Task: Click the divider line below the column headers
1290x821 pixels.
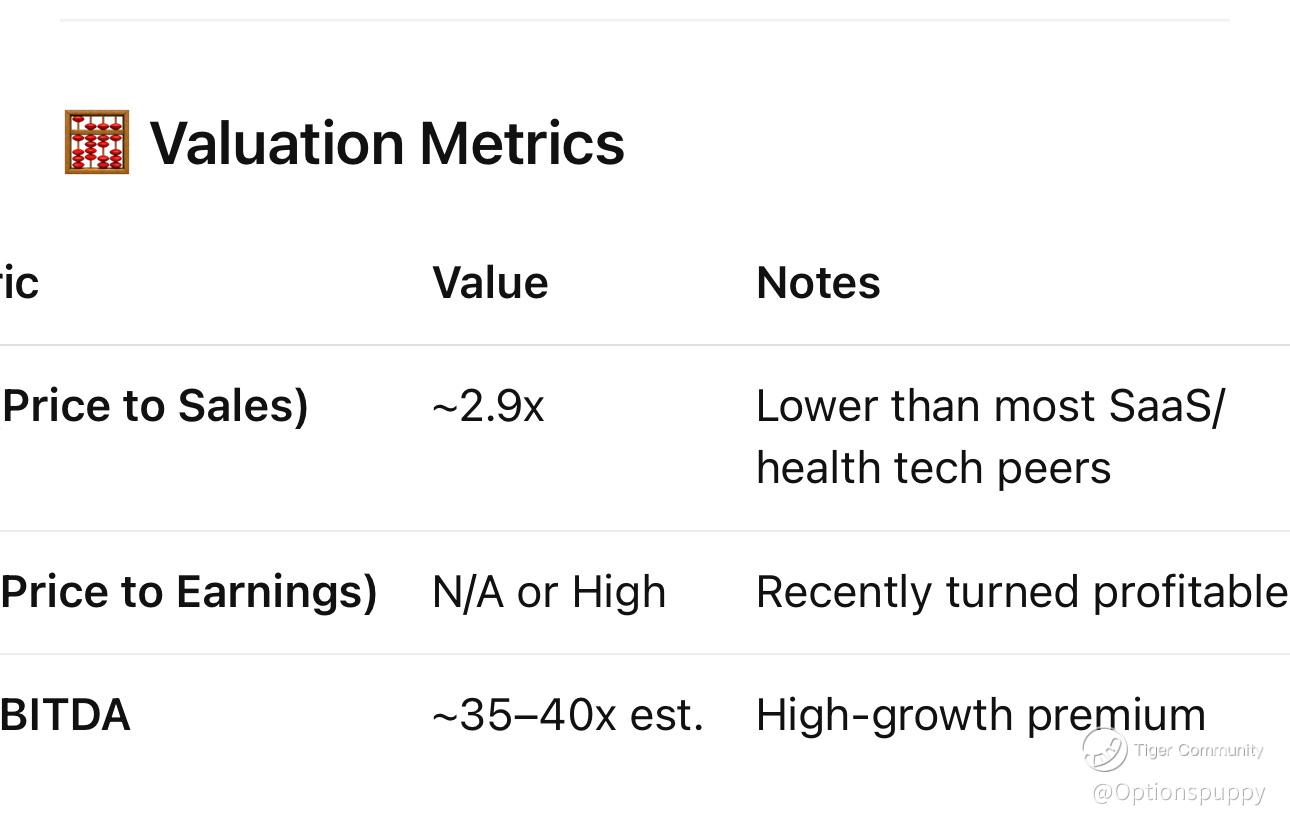Action: (x=645, y=345)
